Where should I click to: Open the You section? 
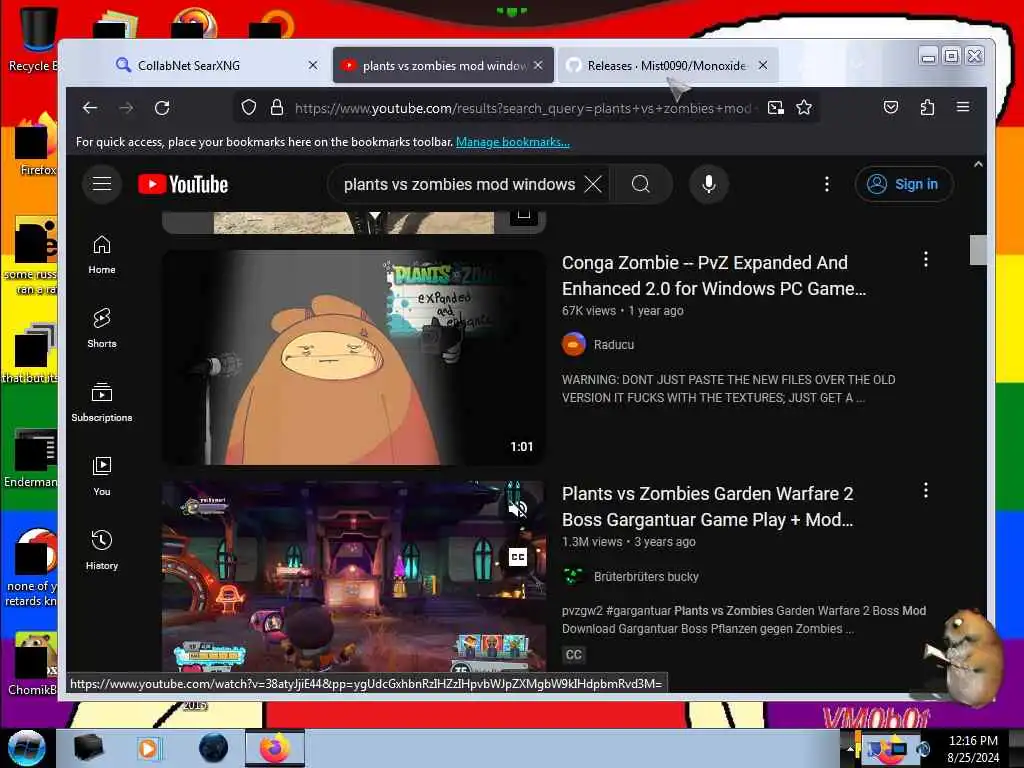(102, 477)
